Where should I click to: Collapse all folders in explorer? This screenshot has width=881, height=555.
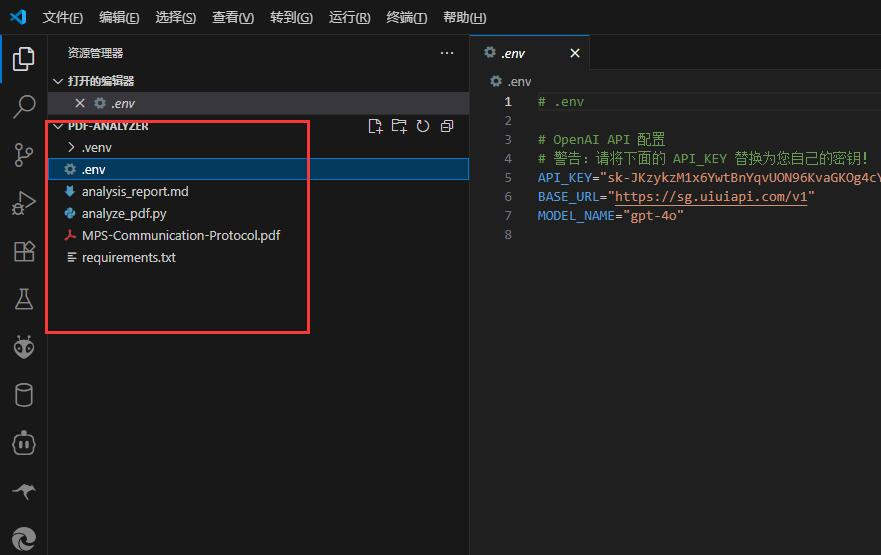click(x=447, y=126)
